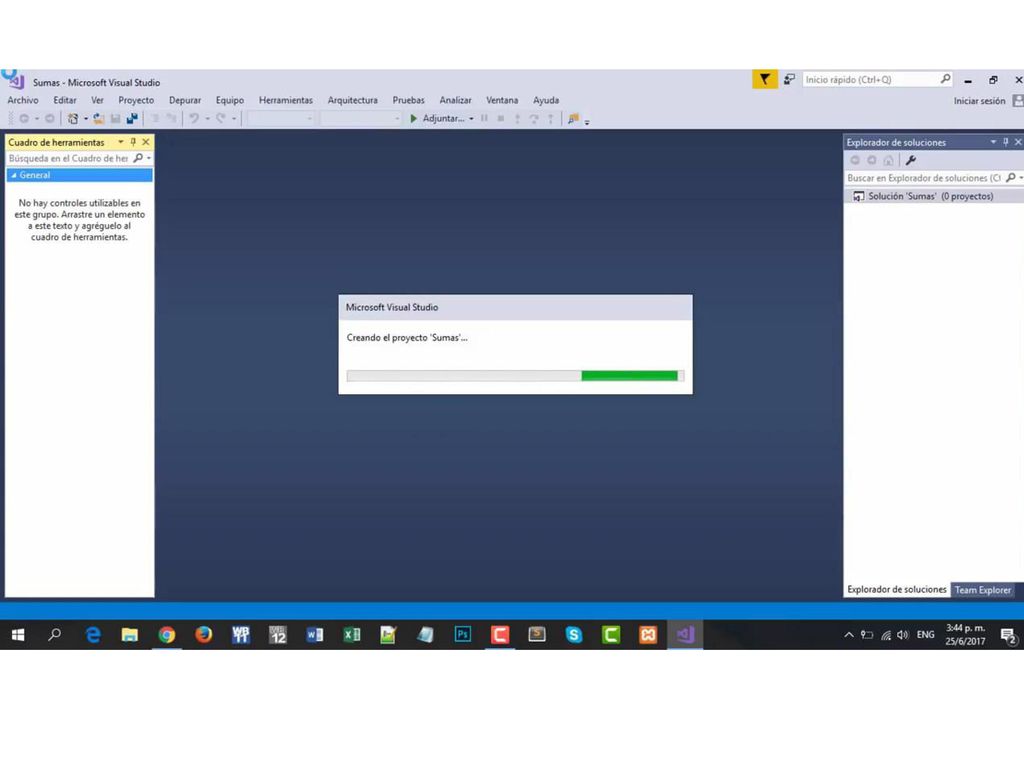Click the Redo toolbar icon
The height and width of the screenshot is (768, 1024).
point(221,118)
